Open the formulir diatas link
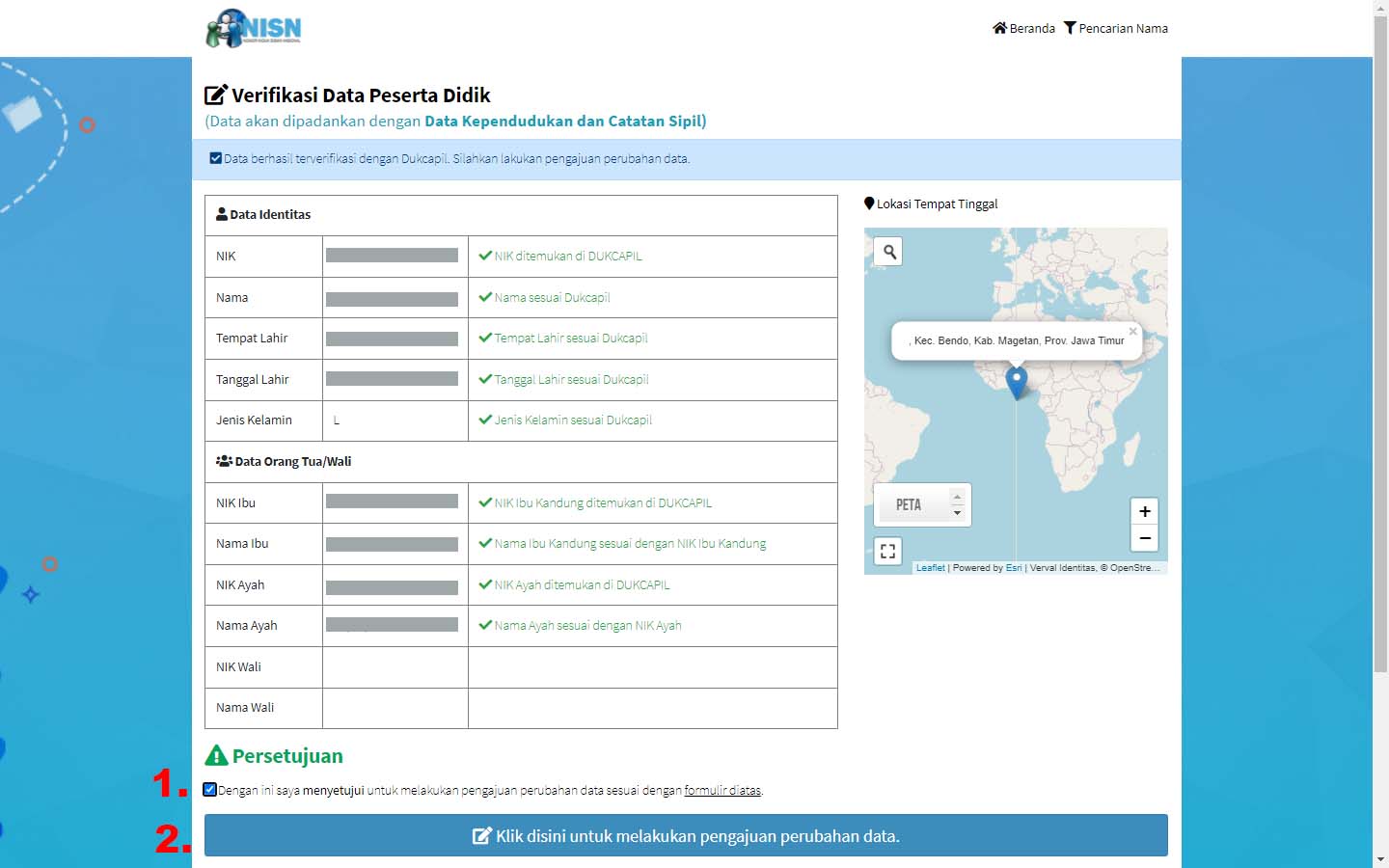Image resolution: width=1389 pixels, height=868 pixels. 722,789
